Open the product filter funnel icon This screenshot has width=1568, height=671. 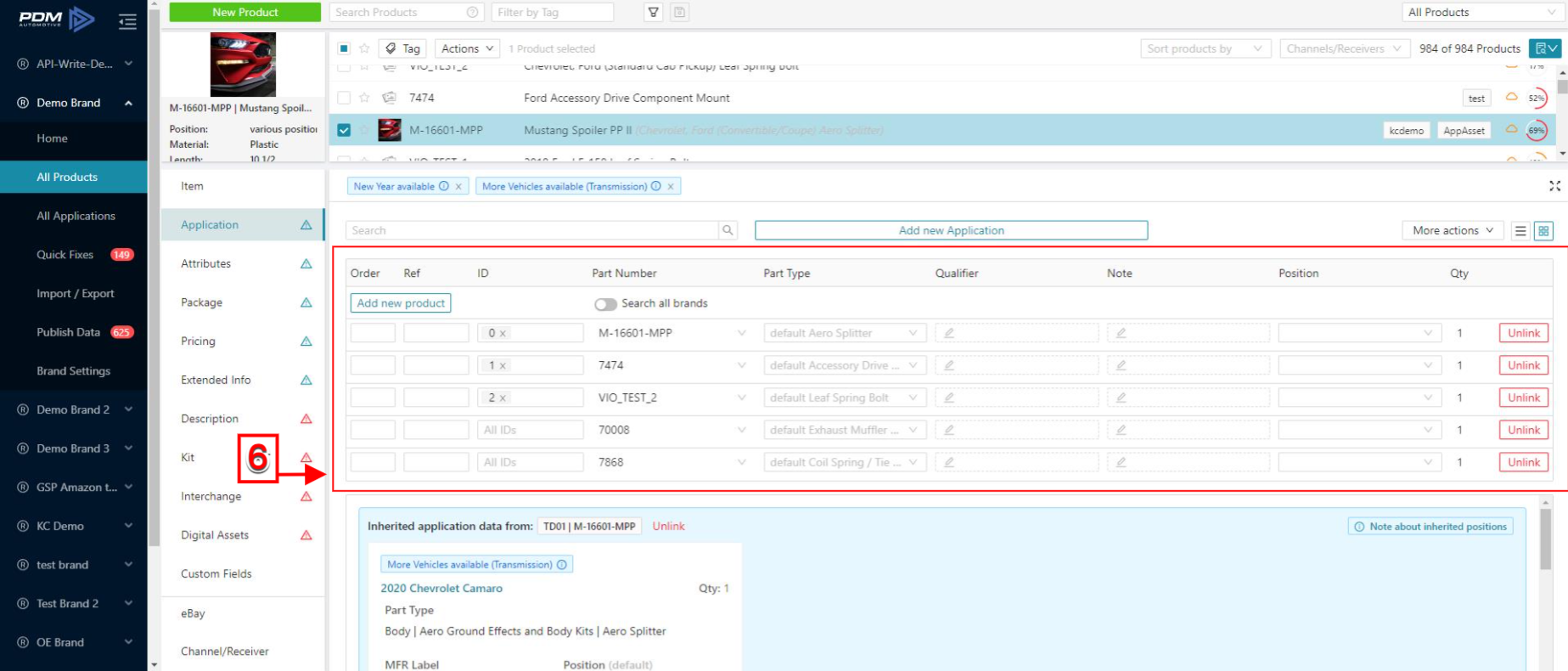pos(654,12)
